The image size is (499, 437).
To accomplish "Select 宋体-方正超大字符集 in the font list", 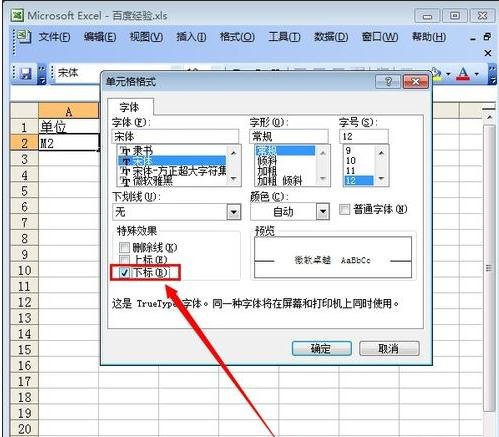I will 172,171.
